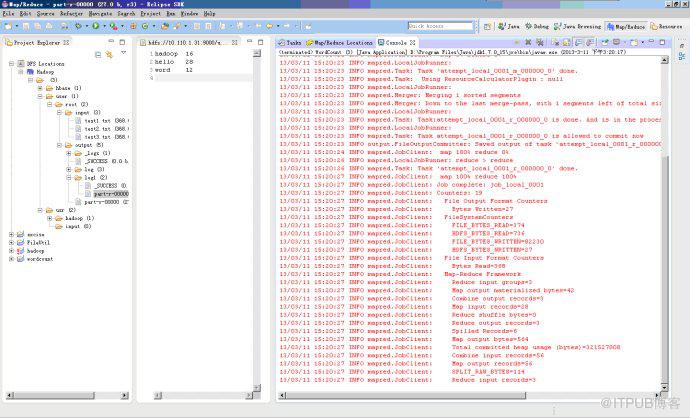Image resolution: width=690 pixels, height=418 pixels.
Task: Click the Run Last Tool red-badge icon
Action: (x=114, y=26)
